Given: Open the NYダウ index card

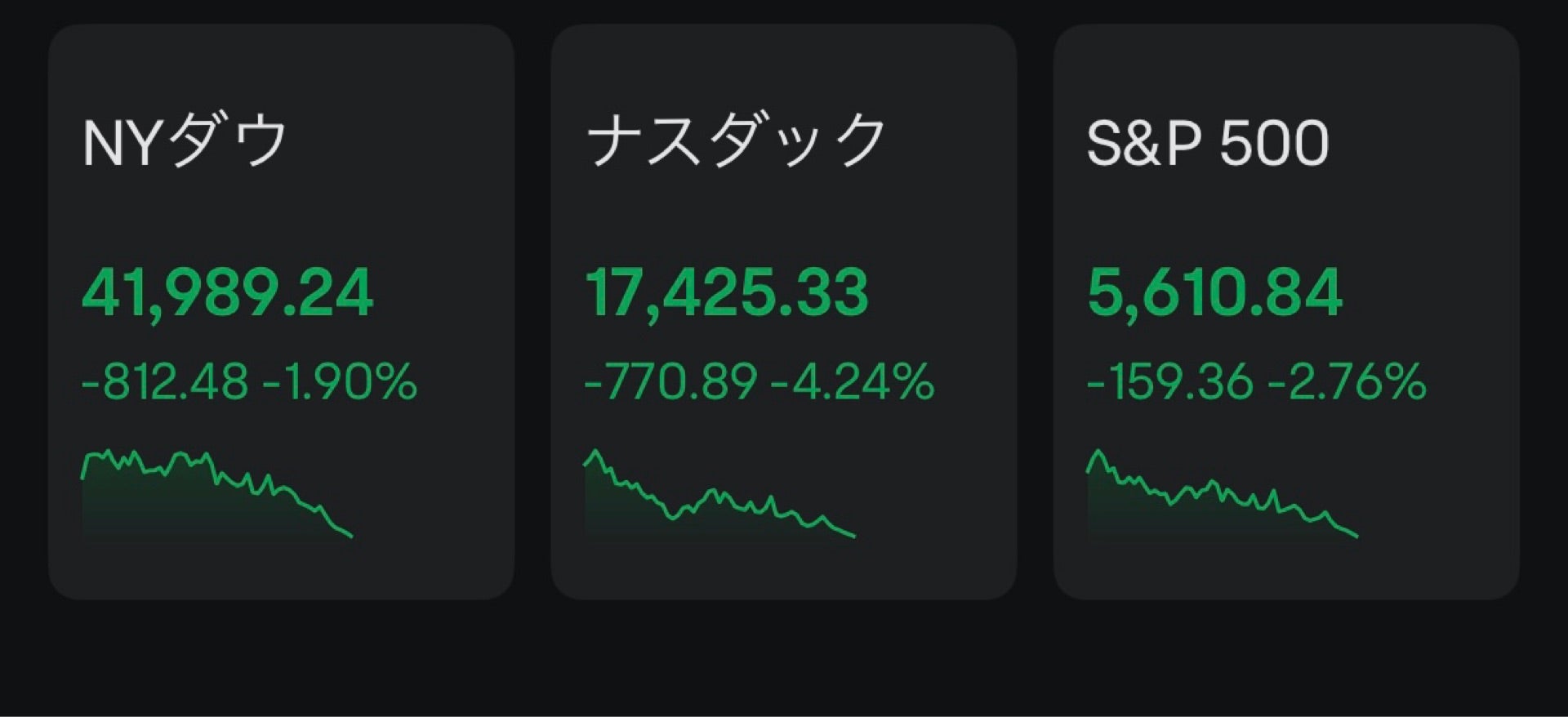Looking at the screenshot, I should [x=281, y=312].
